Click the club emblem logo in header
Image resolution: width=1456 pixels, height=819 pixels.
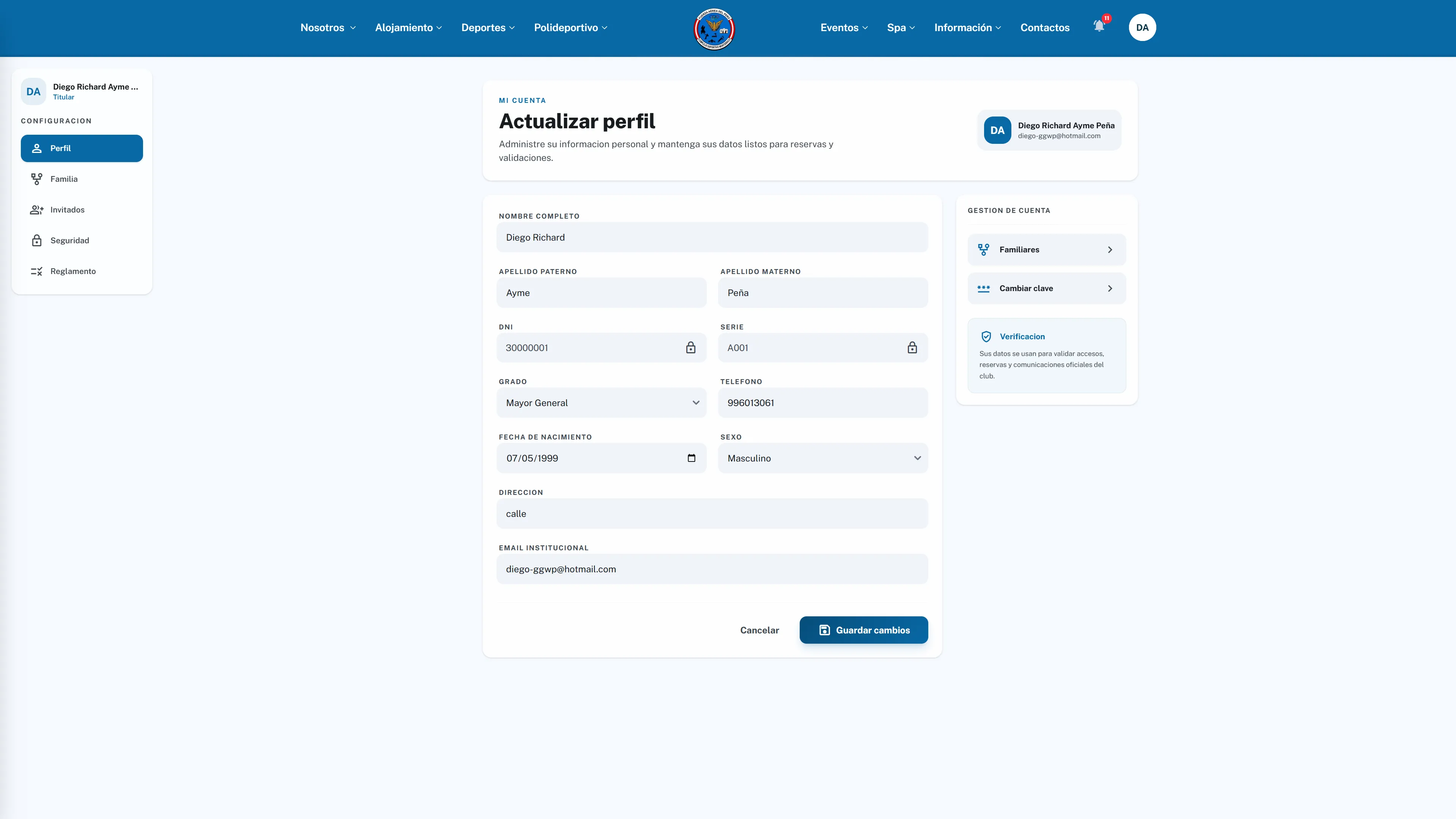(x=714, y=29)
